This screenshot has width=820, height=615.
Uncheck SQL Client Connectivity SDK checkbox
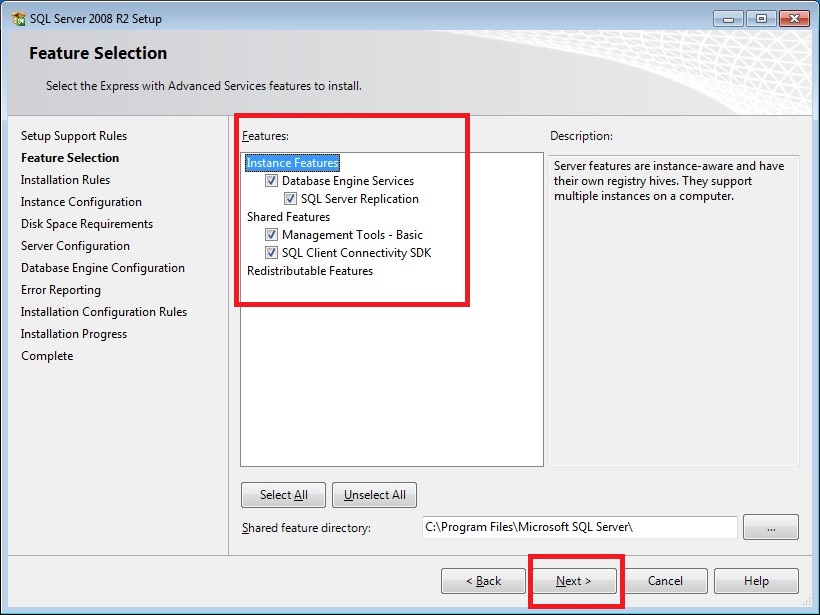[271, 253]
